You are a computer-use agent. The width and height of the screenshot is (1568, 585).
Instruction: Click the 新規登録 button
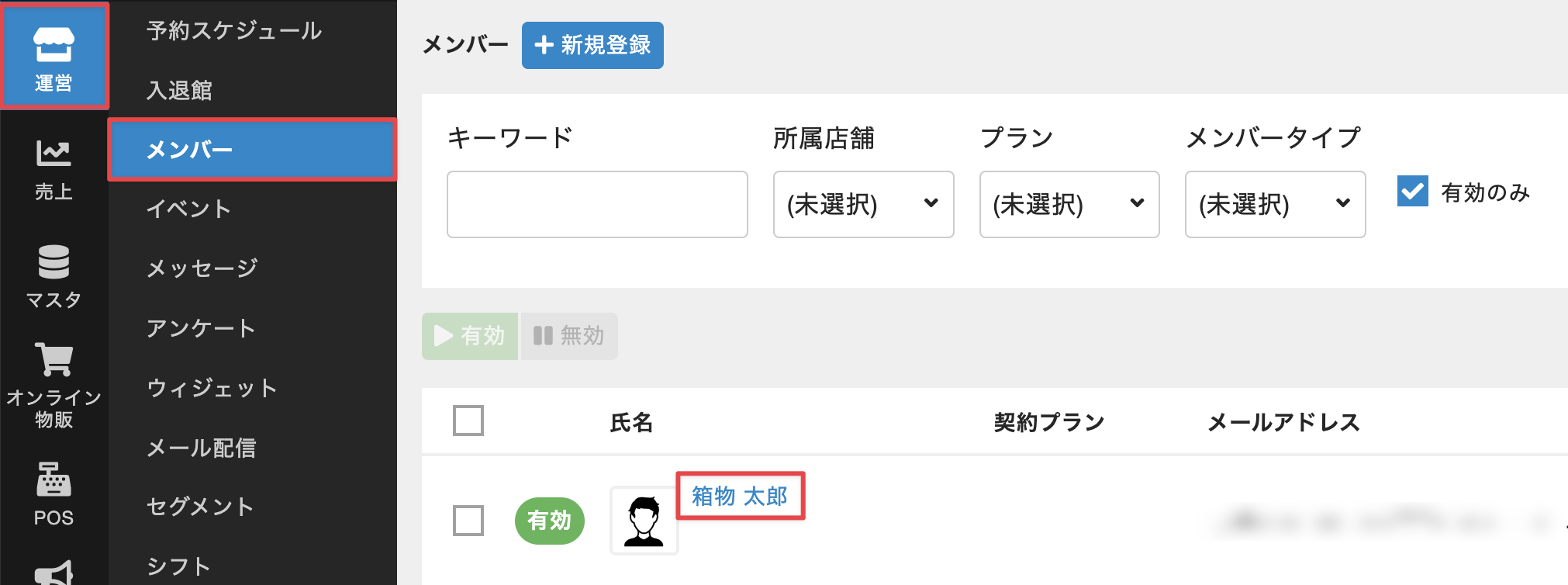[x=592, y=45]
